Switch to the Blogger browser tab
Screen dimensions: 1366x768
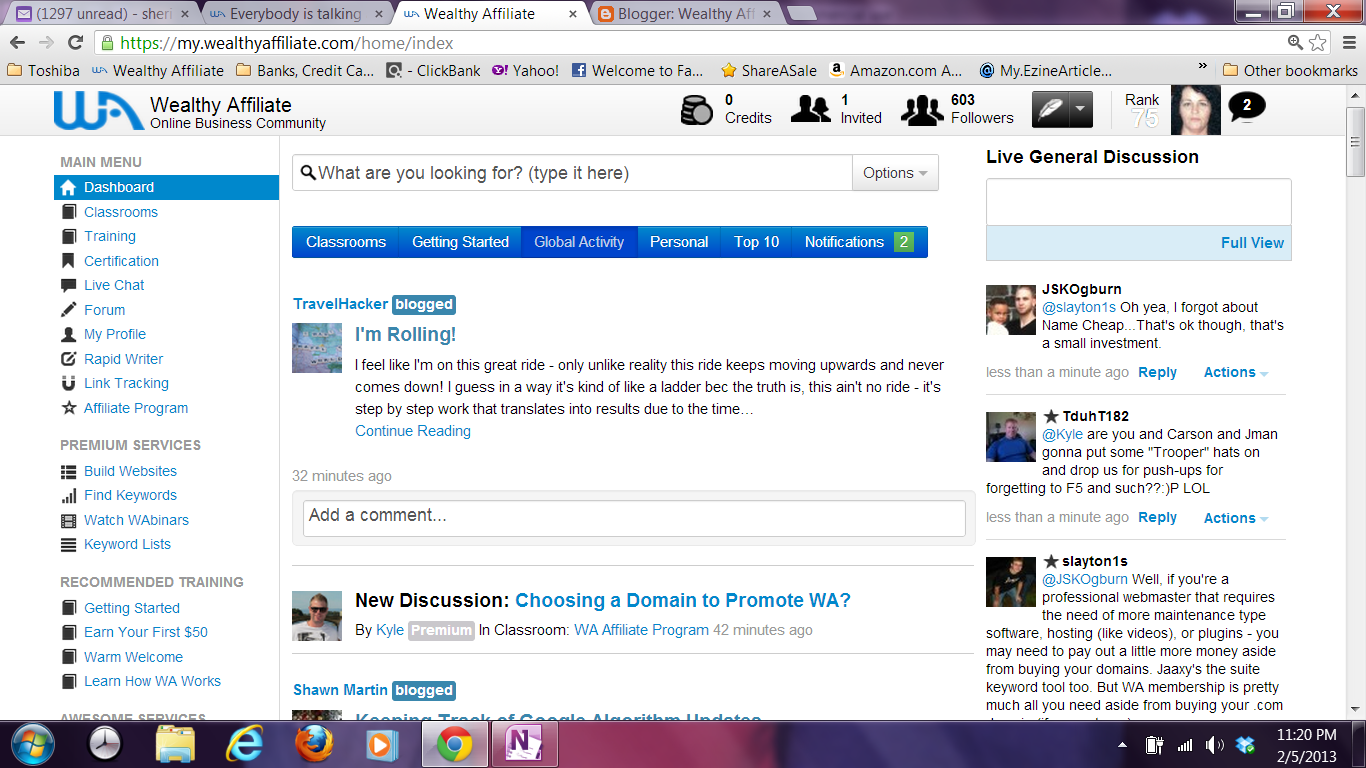pyautogui.click(x=685, y=14)
